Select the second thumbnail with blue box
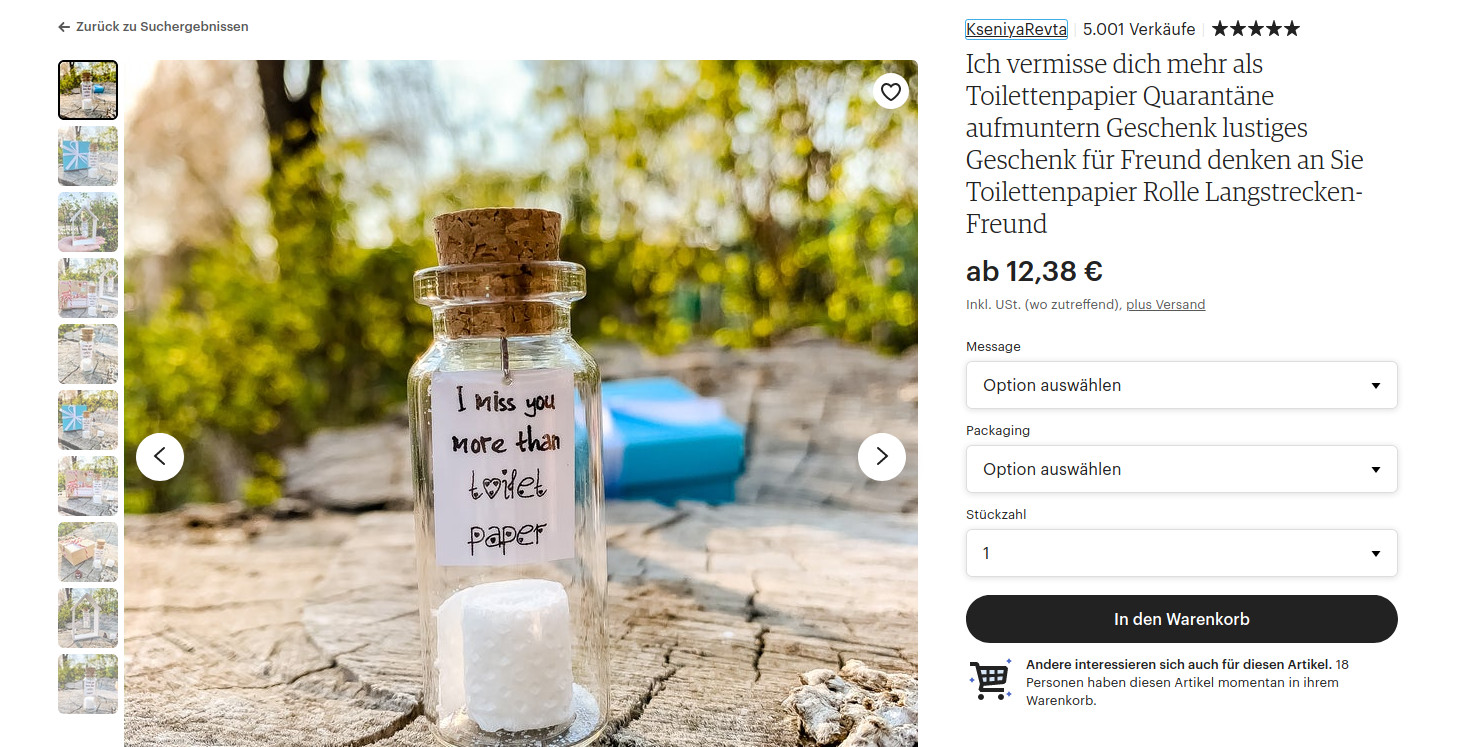Screen dimensions: 1464x747 (88, 156)
